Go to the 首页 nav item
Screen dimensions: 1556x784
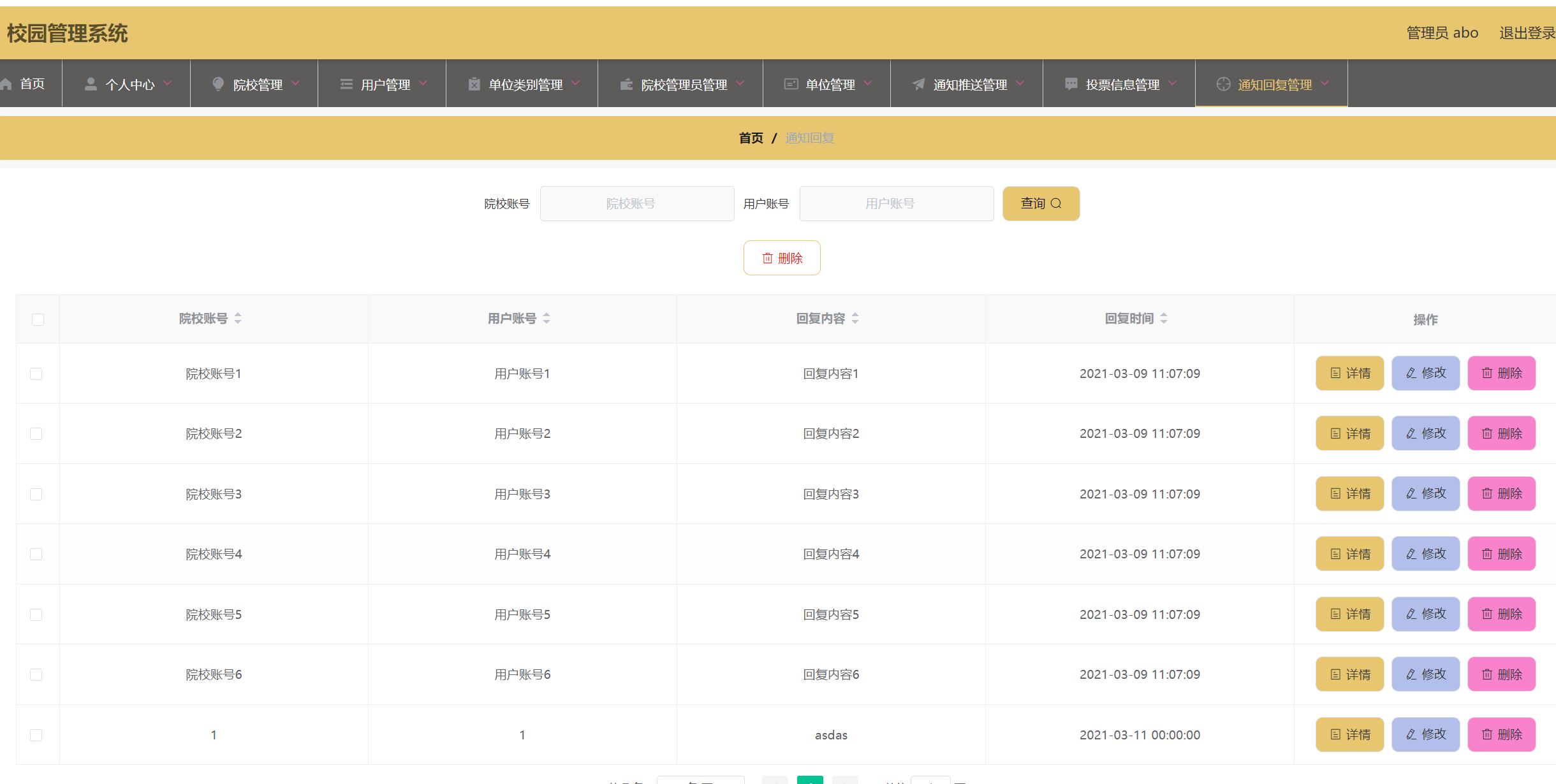(31, 84)
